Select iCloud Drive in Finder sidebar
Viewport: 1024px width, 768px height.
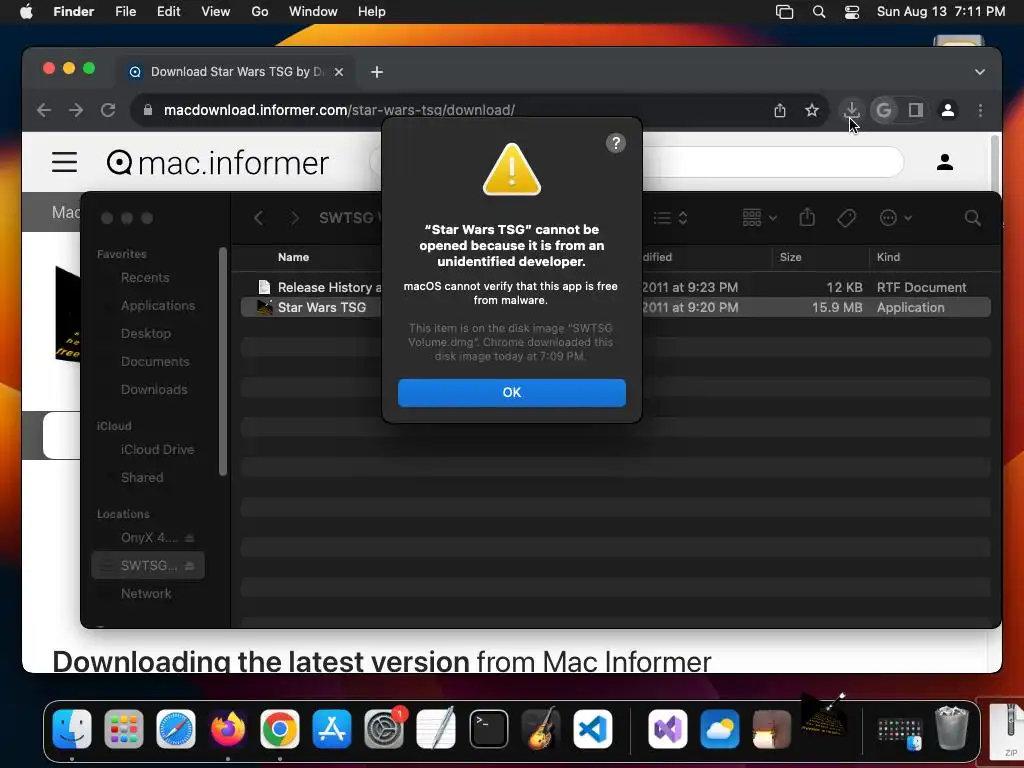(157, 450)
